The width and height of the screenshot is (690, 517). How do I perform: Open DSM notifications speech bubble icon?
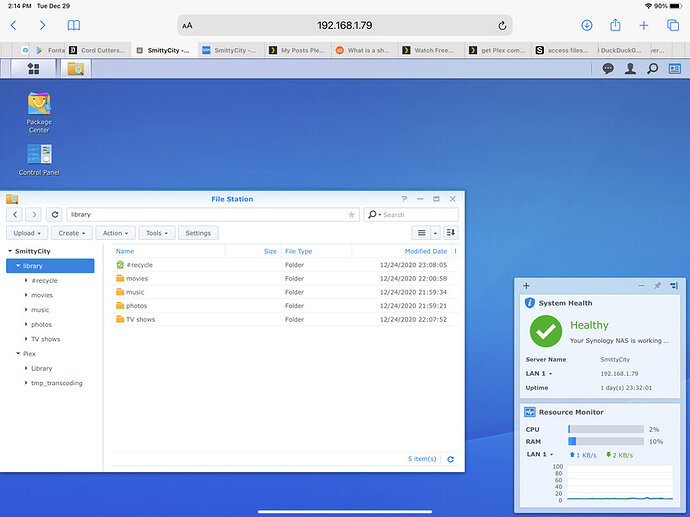click(608, 69)
